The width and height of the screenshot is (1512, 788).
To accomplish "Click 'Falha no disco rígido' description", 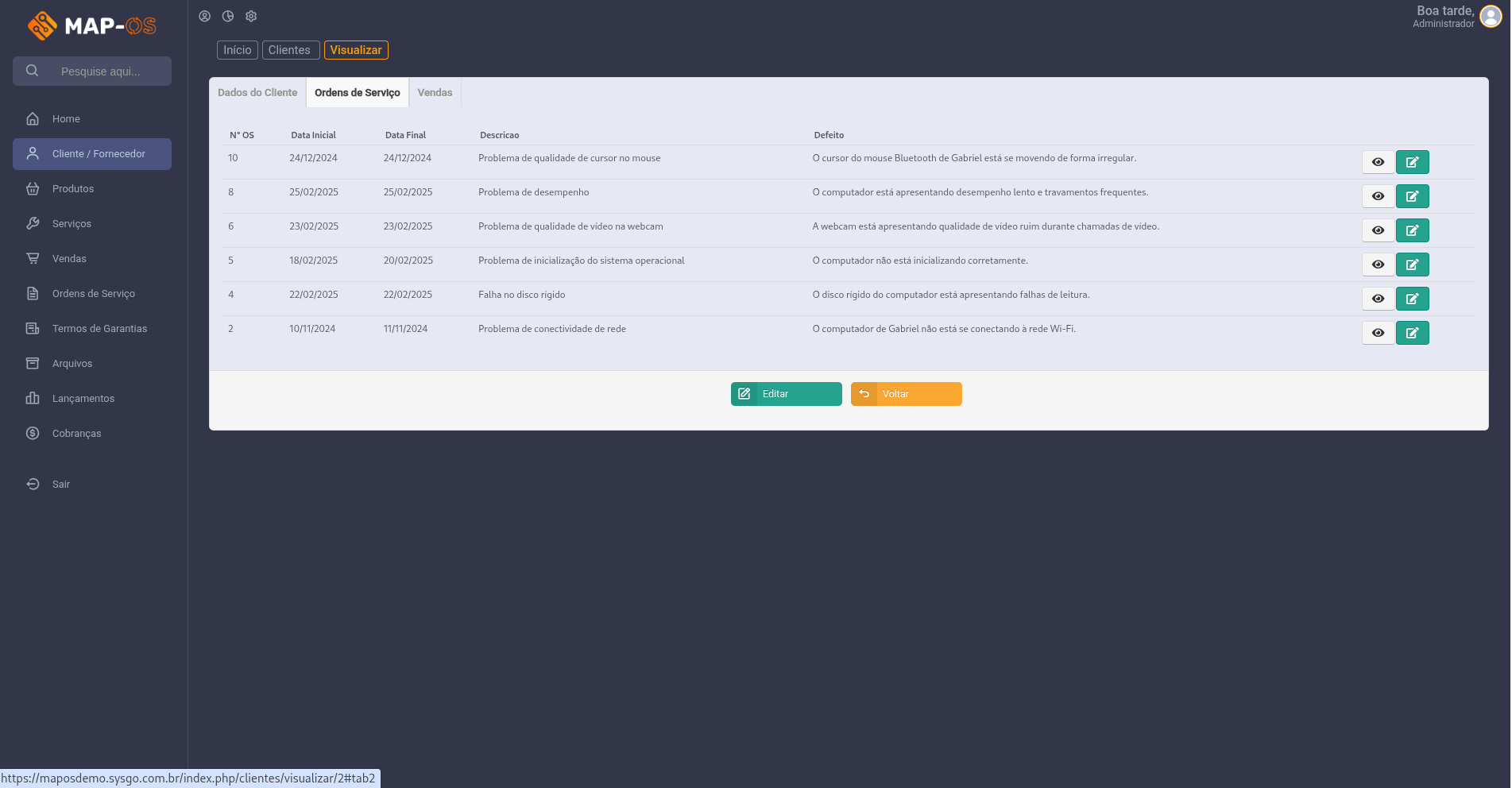I will pyautogui.click(x=522, y=295).
